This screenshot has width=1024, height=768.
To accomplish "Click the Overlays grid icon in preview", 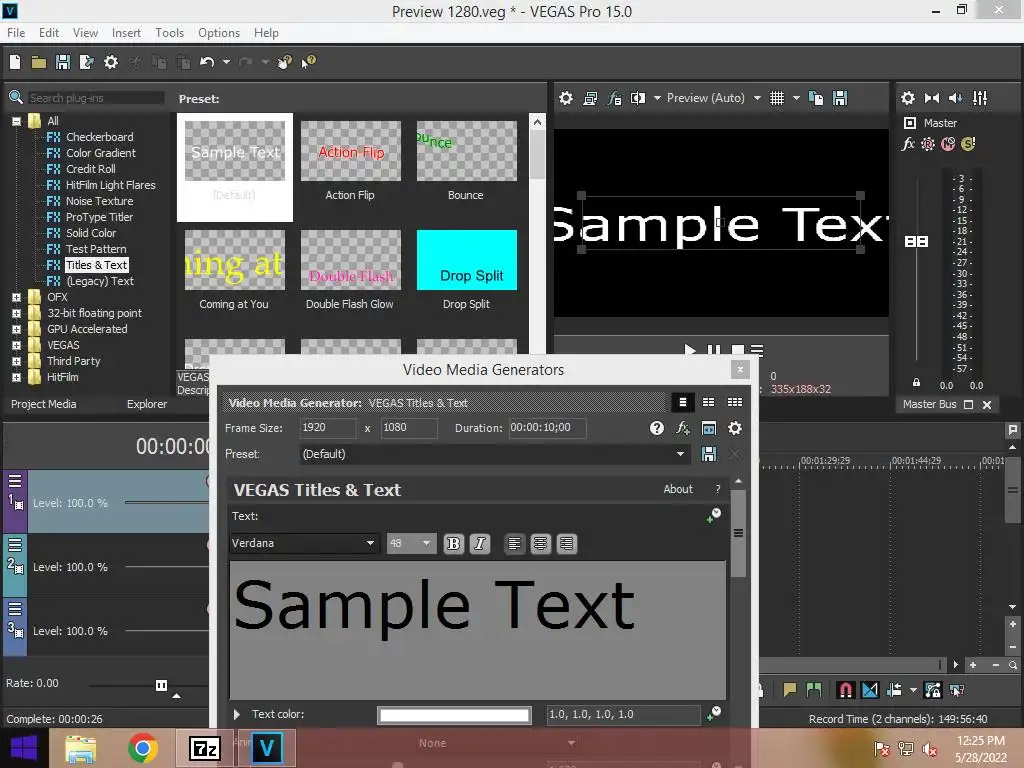I will click(x=776, y=98).
